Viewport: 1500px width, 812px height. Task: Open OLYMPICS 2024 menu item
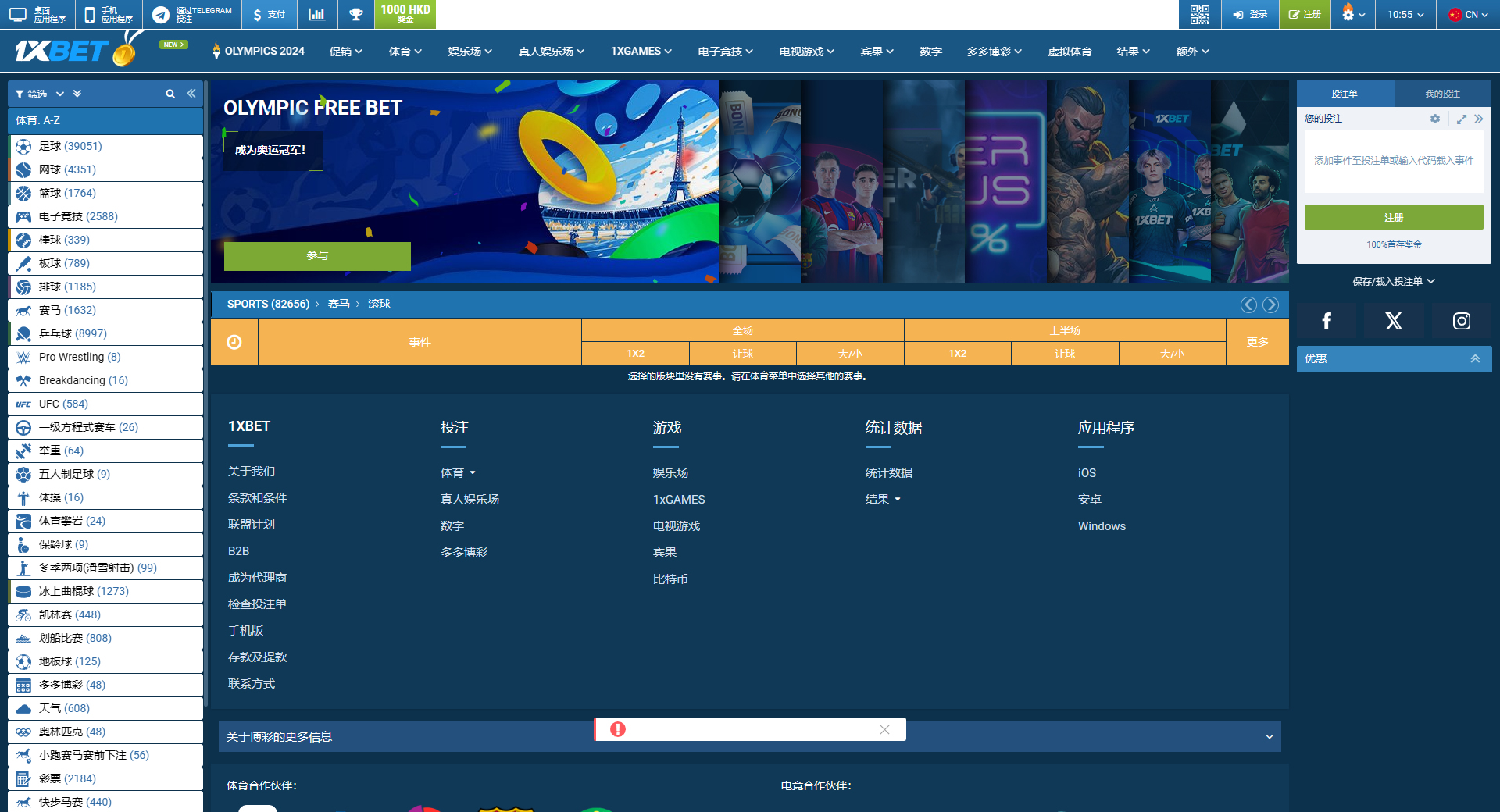[x=259, y=51]
